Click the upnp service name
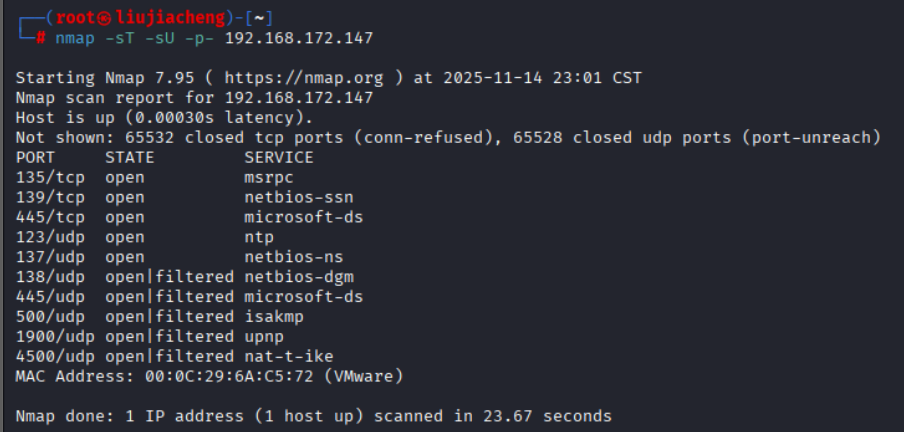 coord(263,337)
